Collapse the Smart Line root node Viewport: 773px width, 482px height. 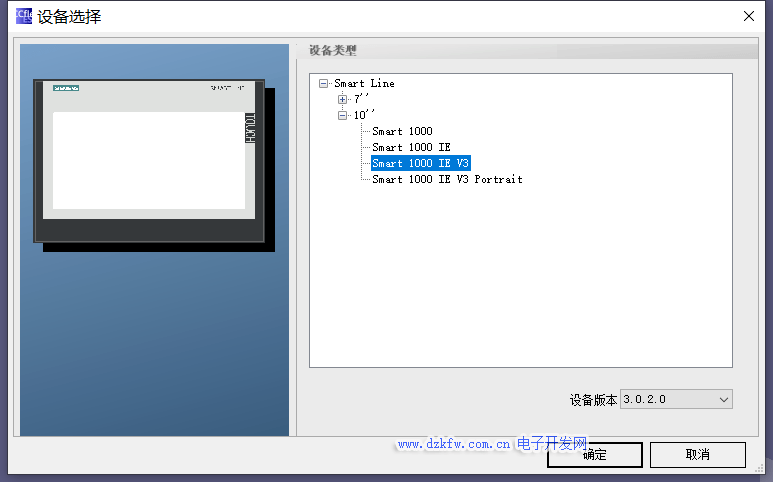pos(323,84)
